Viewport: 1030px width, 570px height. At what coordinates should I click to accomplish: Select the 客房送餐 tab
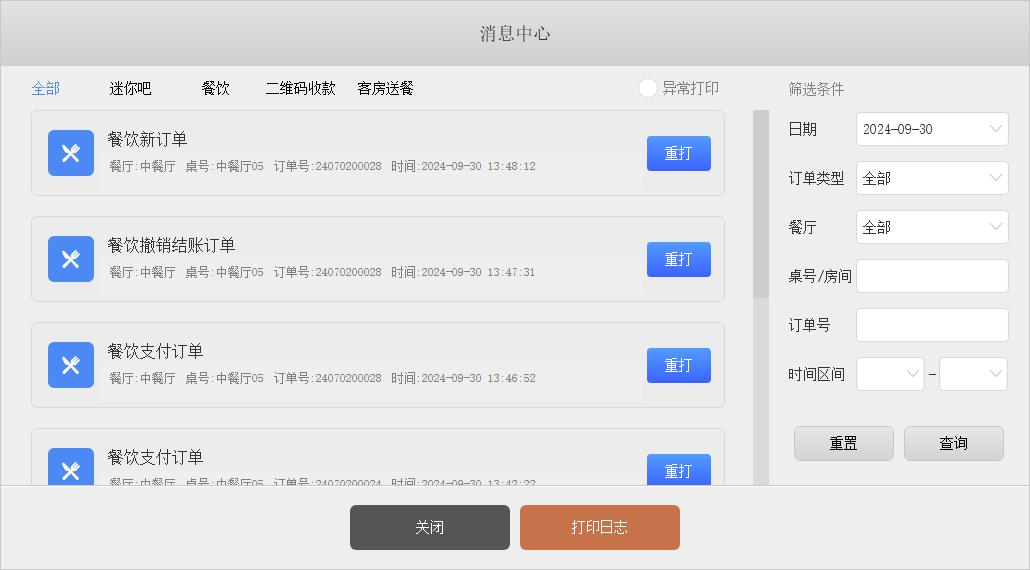tap(385, 88)
